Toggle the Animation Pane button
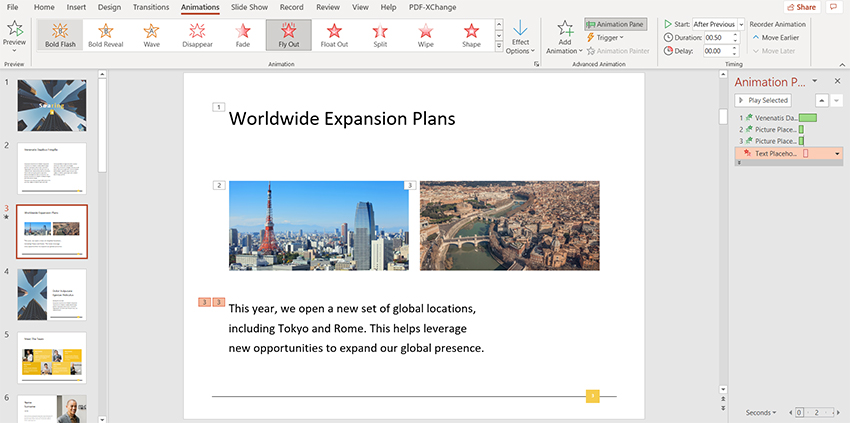The height and width of the screenshot is (423, 850). (x=615, y=23)
